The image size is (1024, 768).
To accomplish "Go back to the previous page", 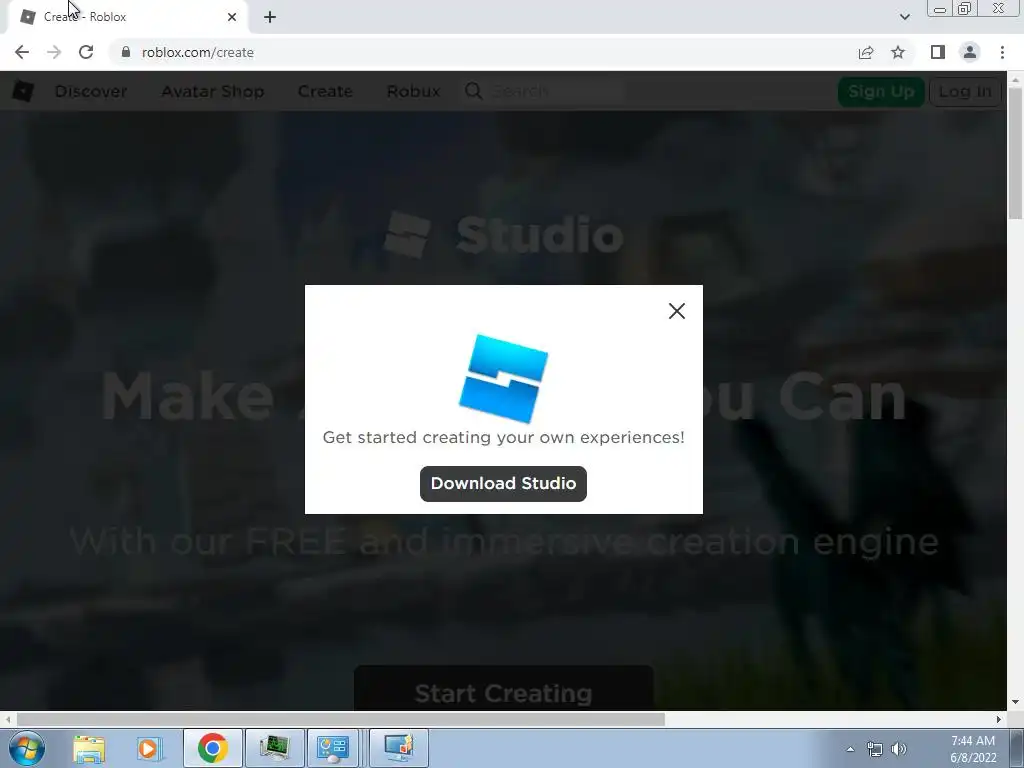I will point(22,52).
